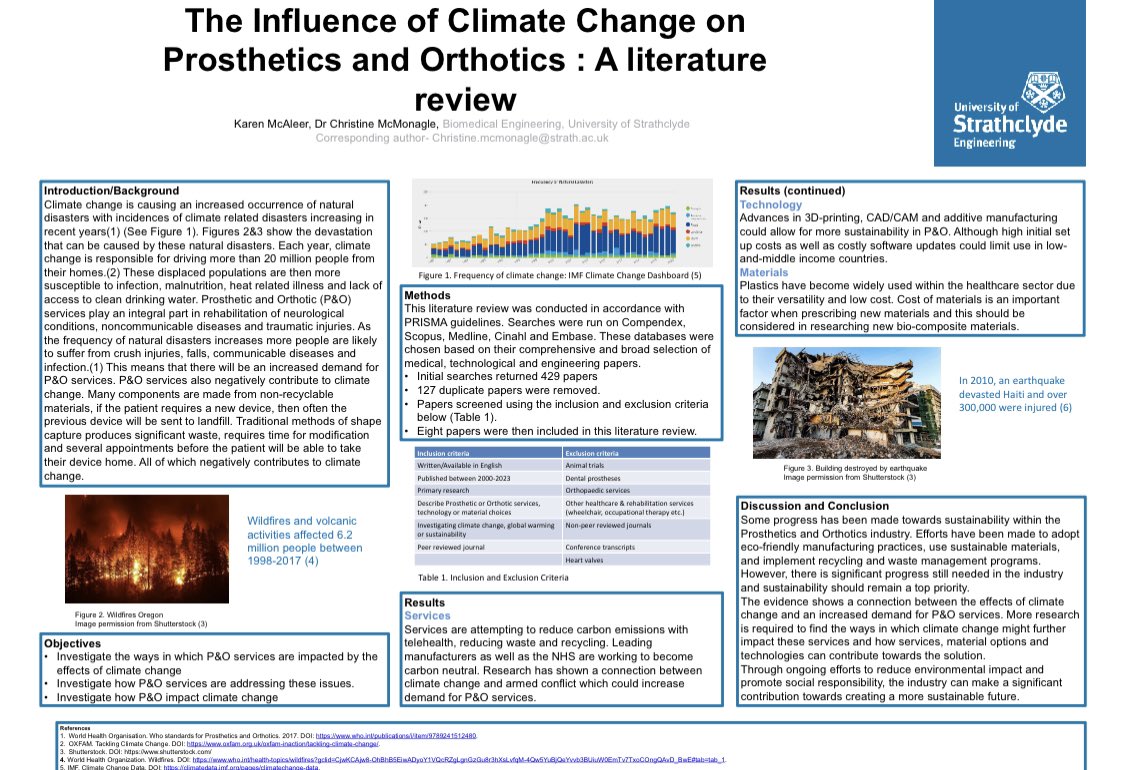Click the 'Results' heading above Services
The image size is (1125, 770).
point(424,603)
